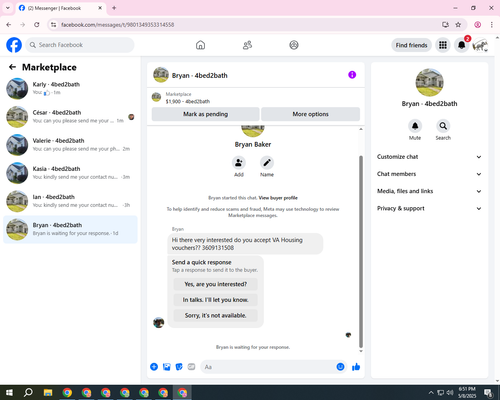Screen dimensions: 500x400
Task: Show hidden system tray icons
Action: pyautogui.click(x=431, y=393)
